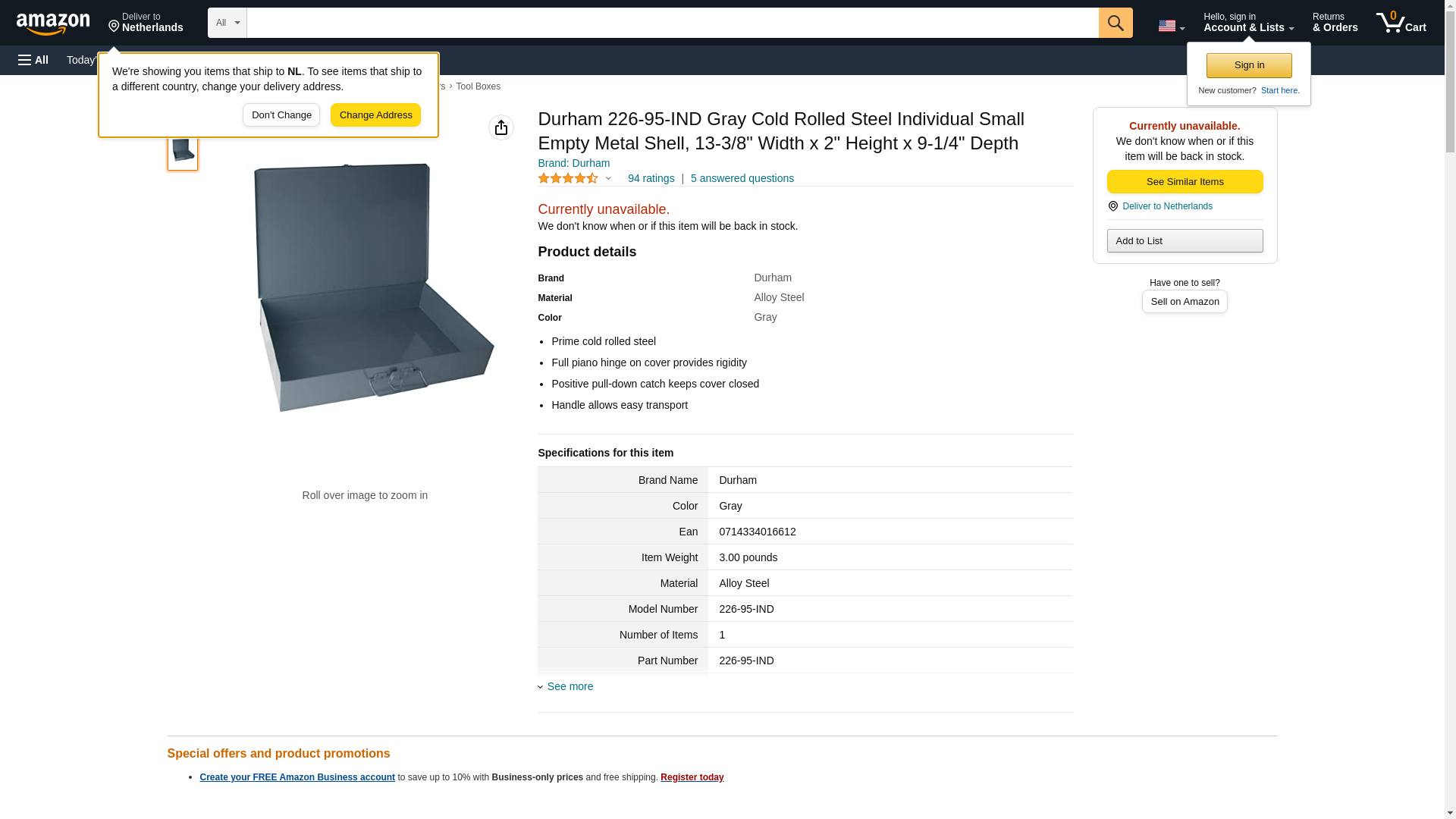The width and height of the screenshot is (1456, 819).
Task: Open Returns & Orders
Action: 1334,23
